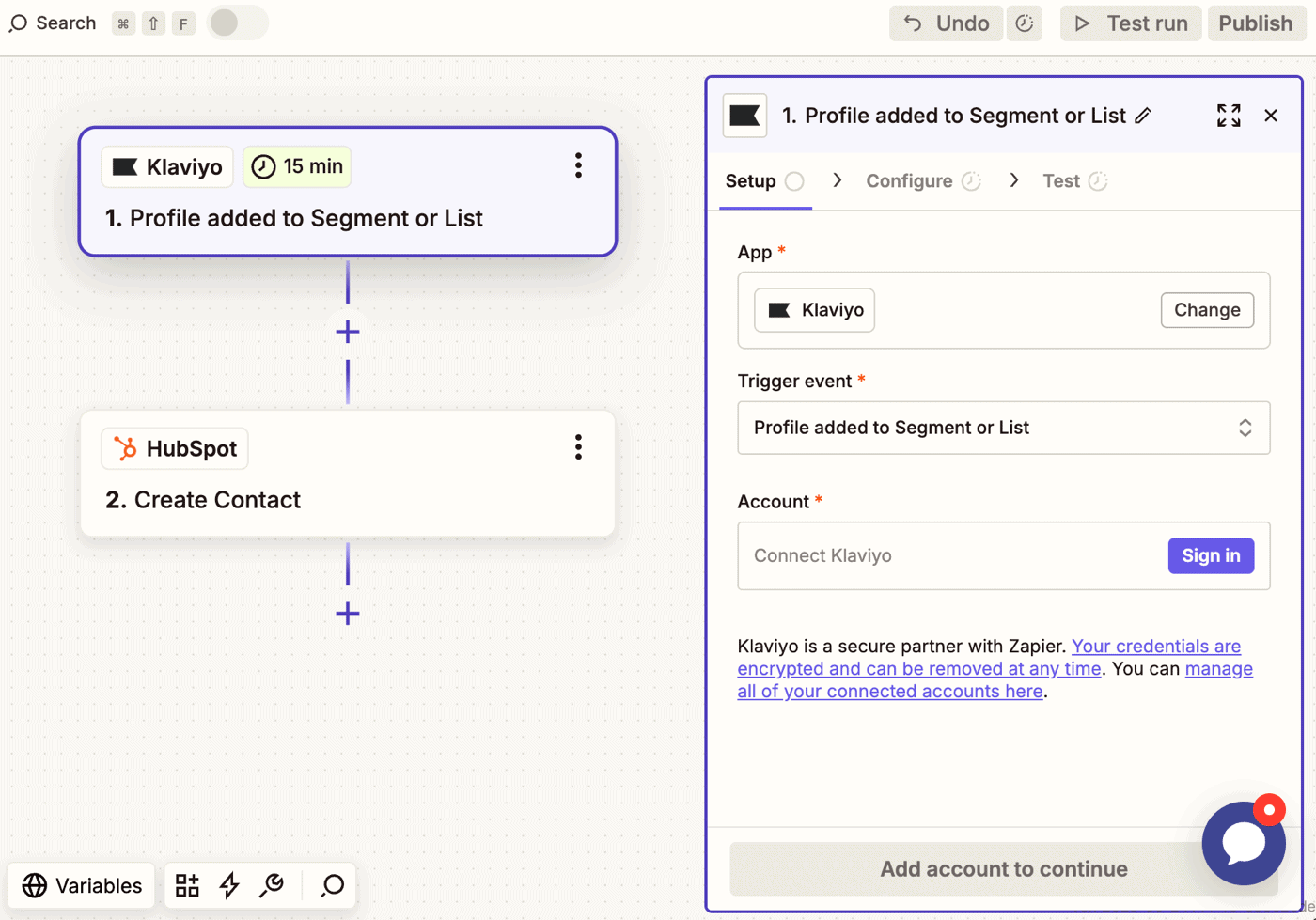Open the credentials are encrypted link
1316x920 pixels.
[x=989, y=658]
